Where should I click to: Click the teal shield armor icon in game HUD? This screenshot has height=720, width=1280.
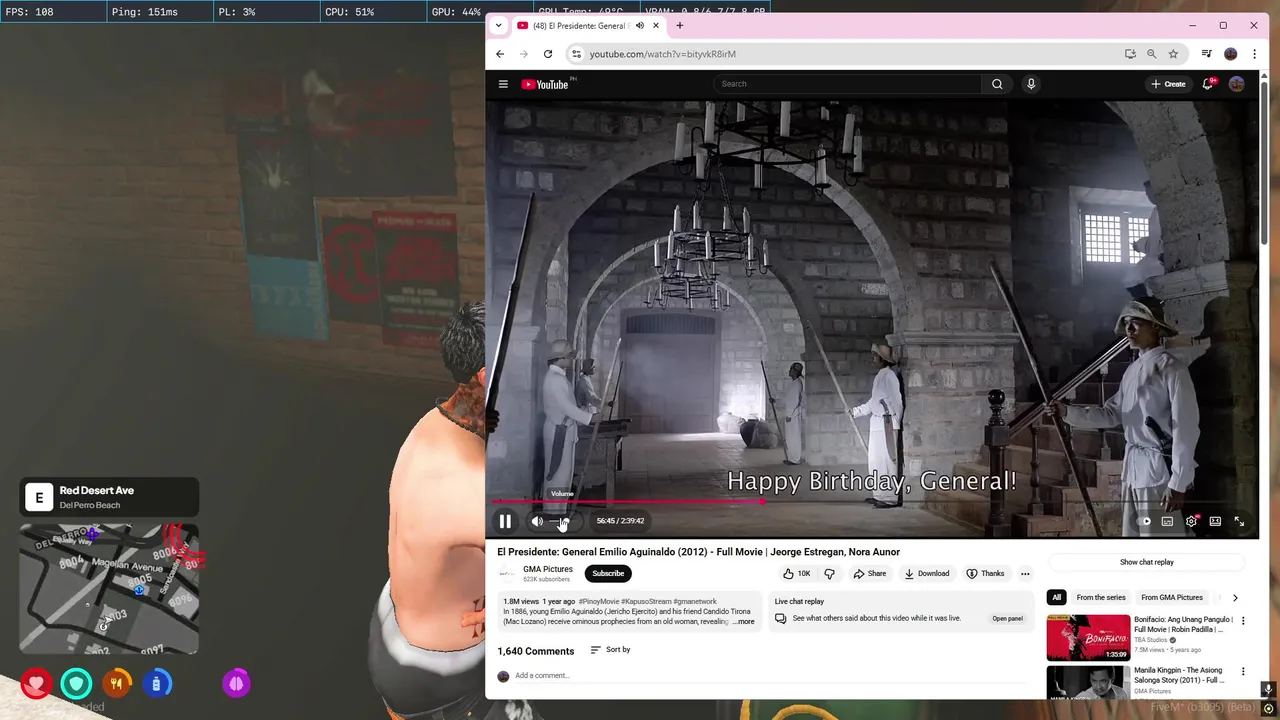76,684
